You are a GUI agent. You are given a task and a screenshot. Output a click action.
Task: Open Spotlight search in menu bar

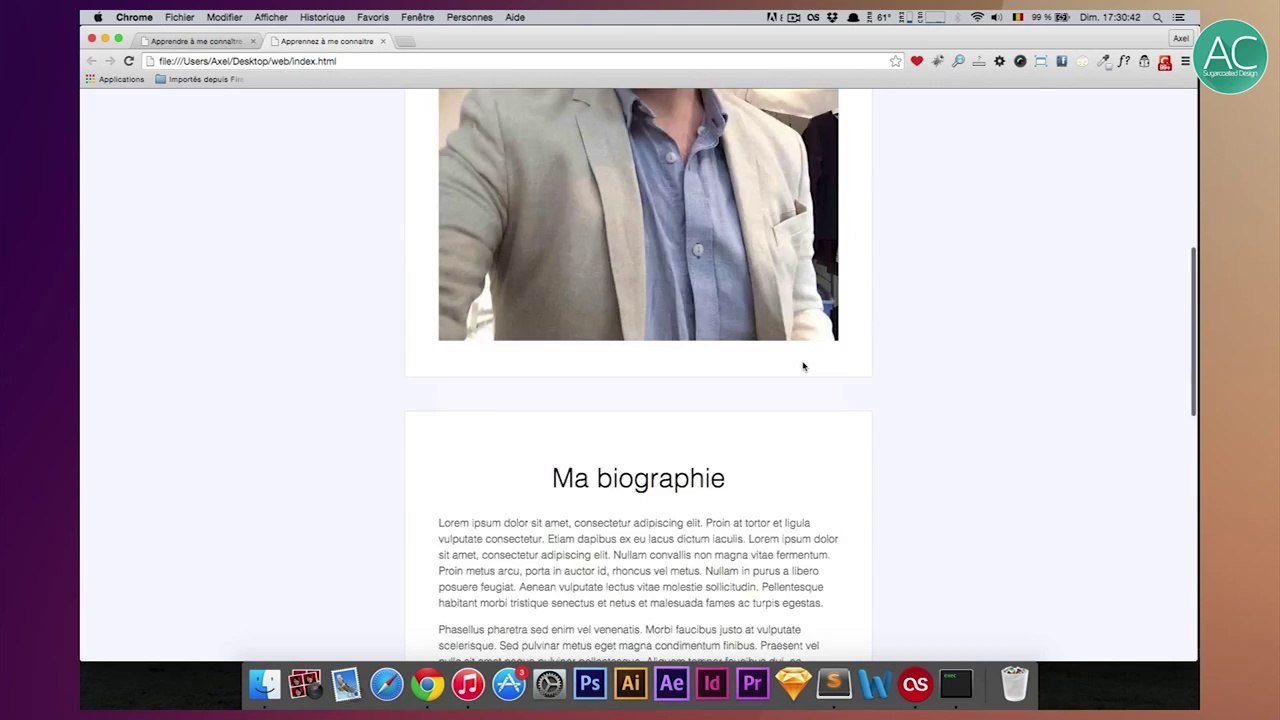[x=1157, y=17]
